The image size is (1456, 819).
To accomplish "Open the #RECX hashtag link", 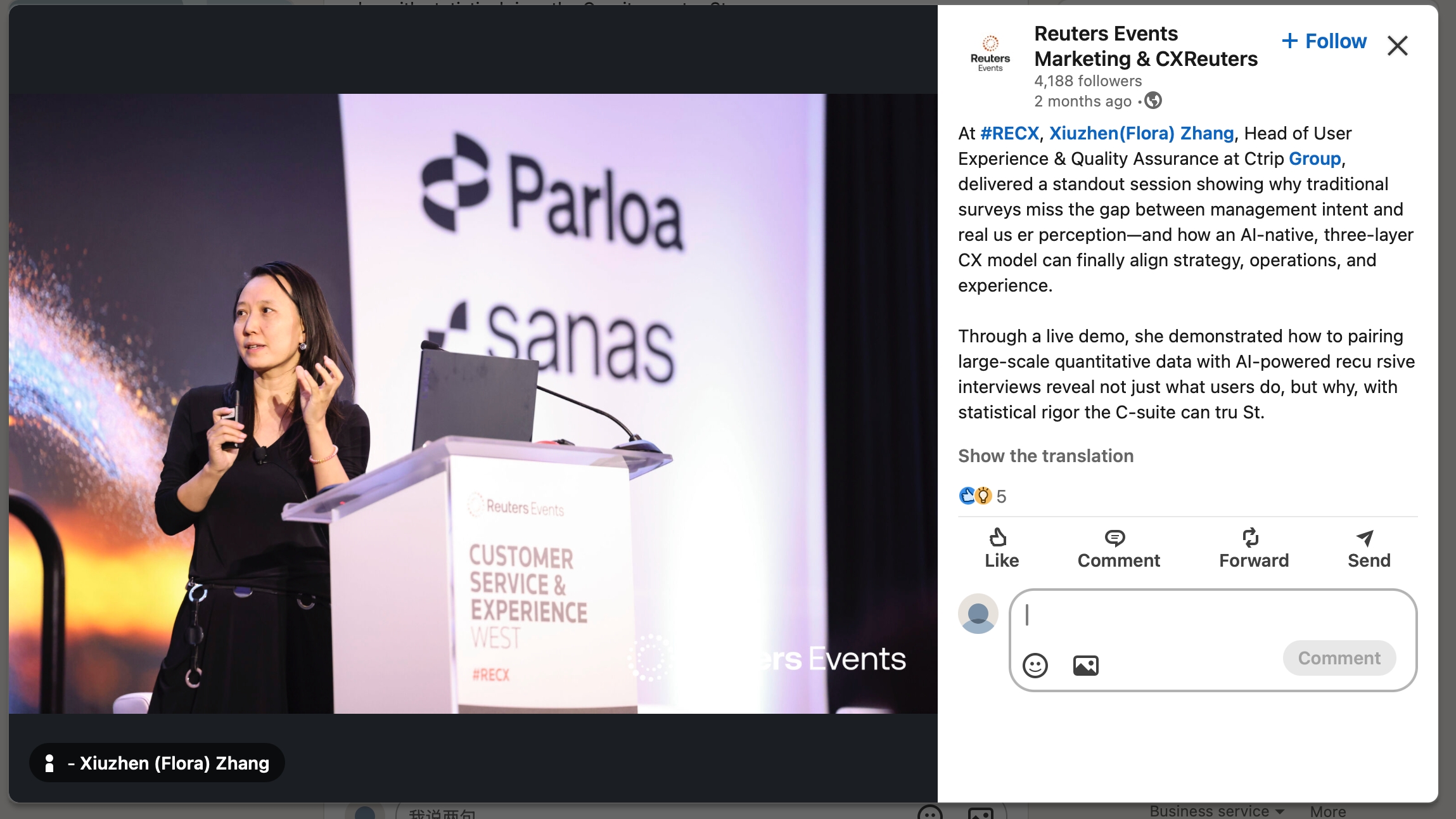I will [x=1010, y=133].
